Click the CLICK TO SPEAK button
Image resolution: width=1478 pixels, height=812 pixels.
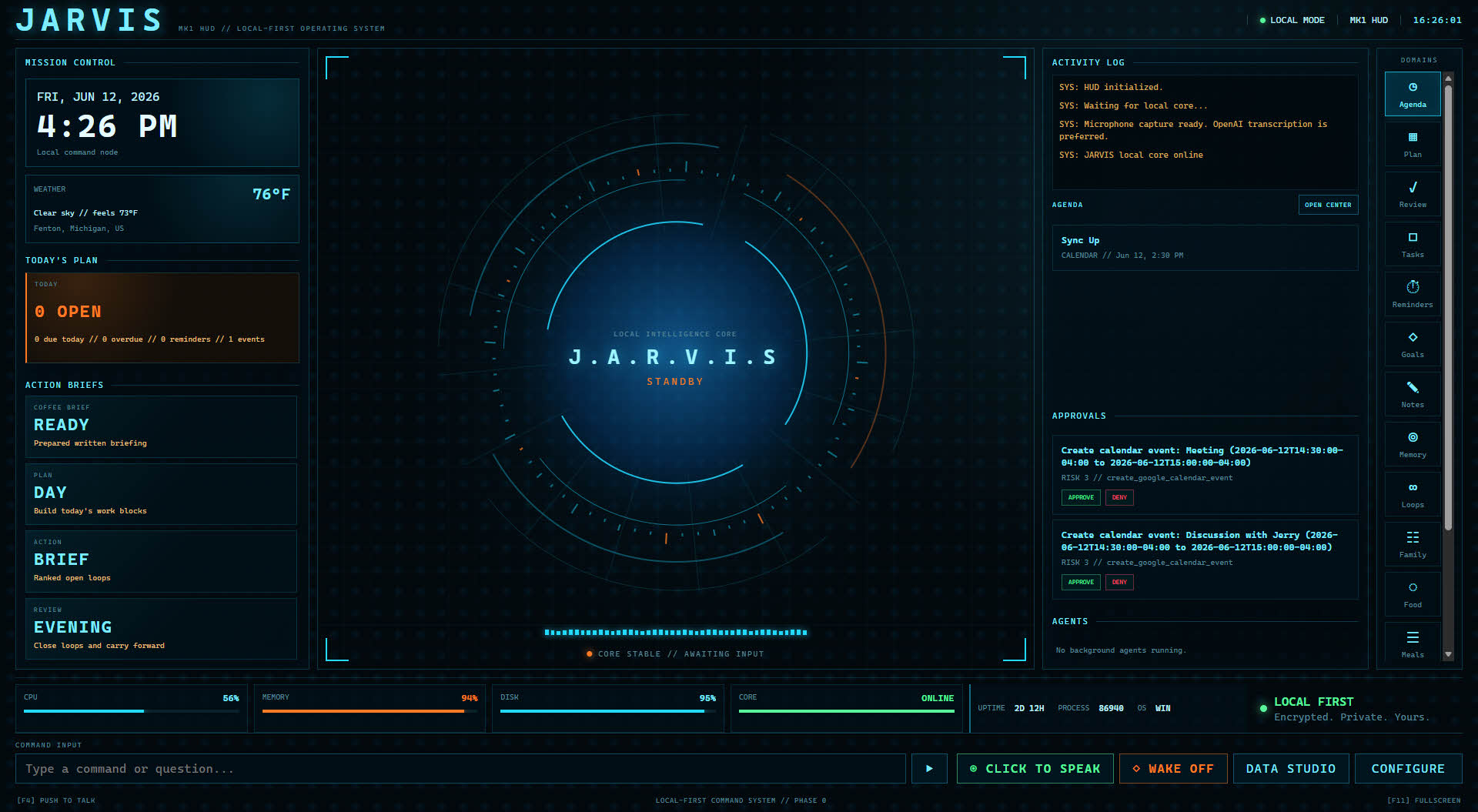click(1035, 768)
